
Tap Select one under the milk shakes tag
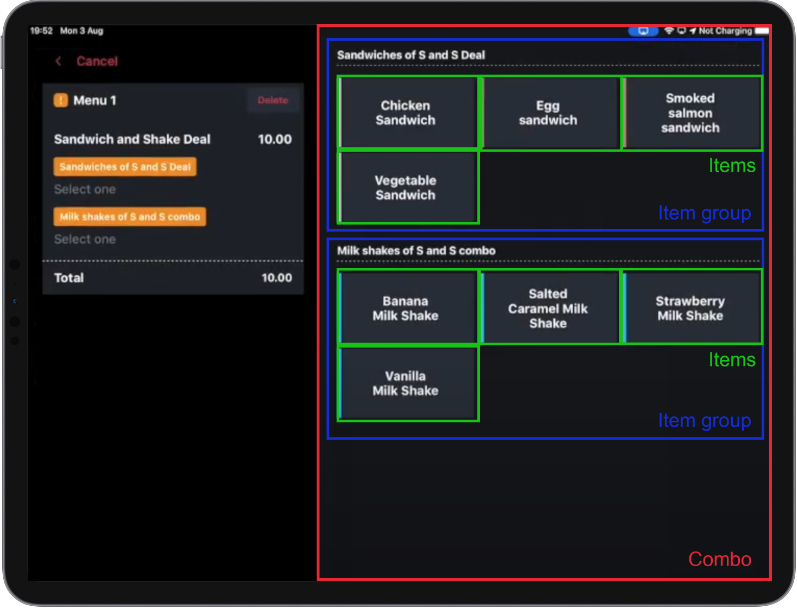[x=85, y=240]
